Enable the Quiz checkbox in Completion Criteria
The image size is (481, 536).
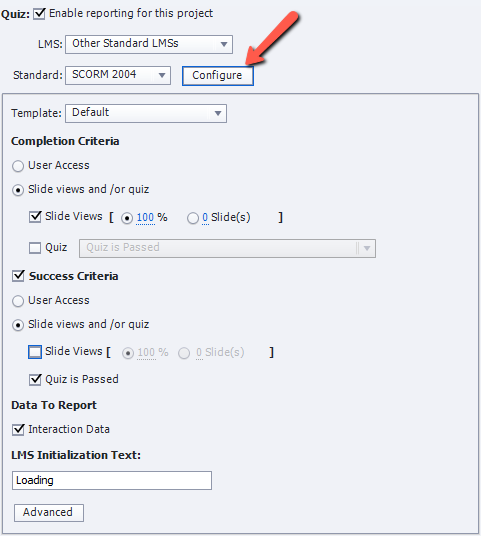[x=35, y=248]
